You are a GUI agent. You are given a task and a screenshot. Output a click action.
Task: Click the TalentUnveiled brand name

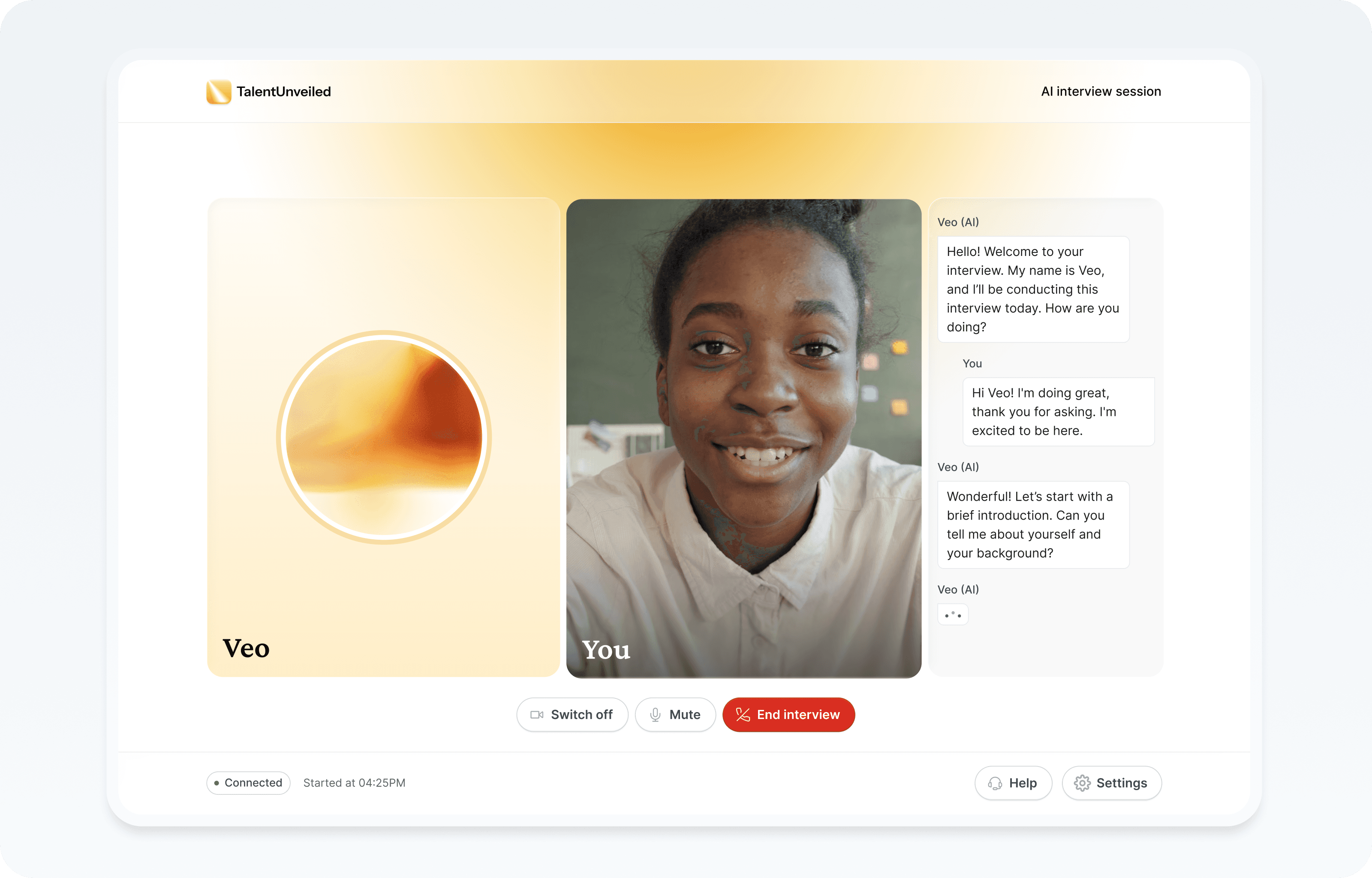coord(283,92)
